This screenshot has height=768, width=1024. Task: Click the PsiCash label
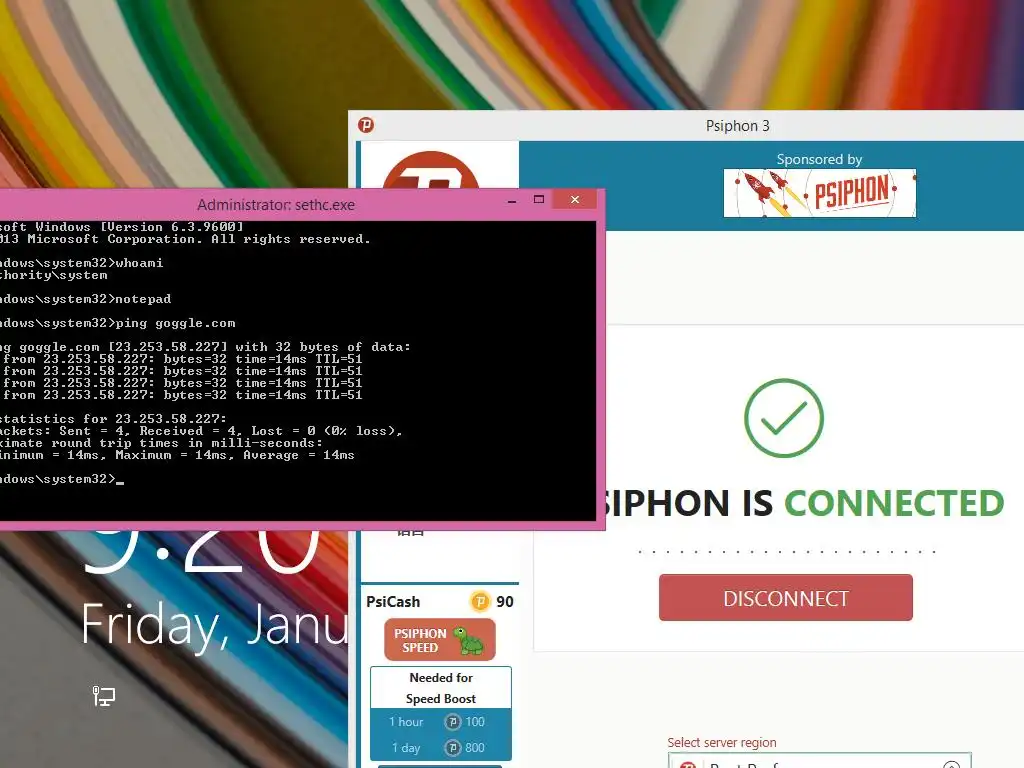[x=393, y=601]
